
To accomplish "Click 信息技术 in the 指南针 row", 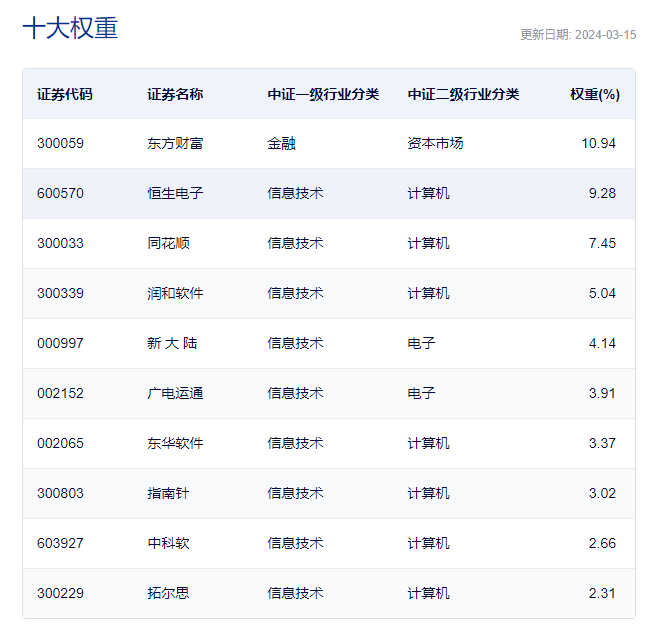I will tap(295, 493).
